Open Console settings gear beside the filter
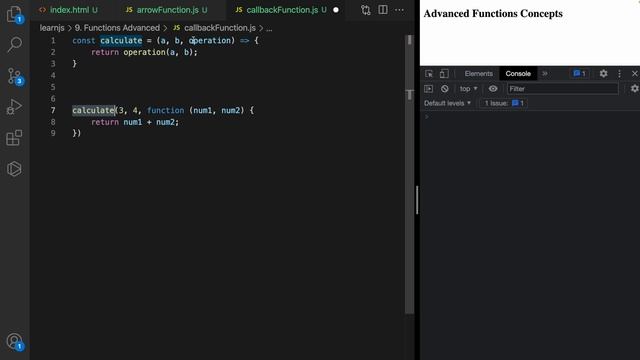The height and width of the screenshot is (360, 640). (635, 89)
